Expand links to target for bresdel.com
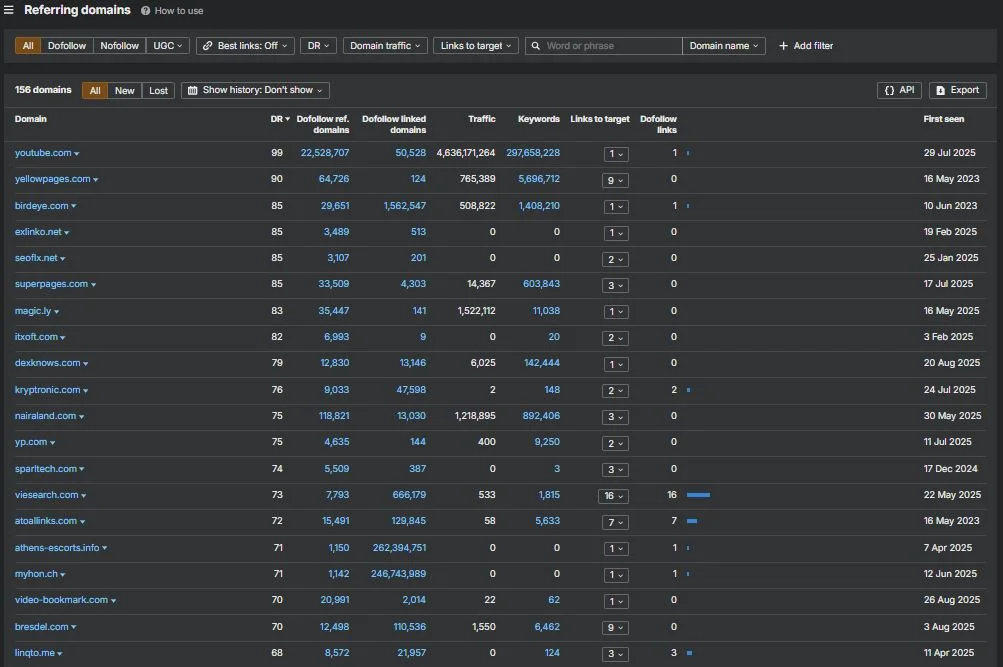 [615, 628]
